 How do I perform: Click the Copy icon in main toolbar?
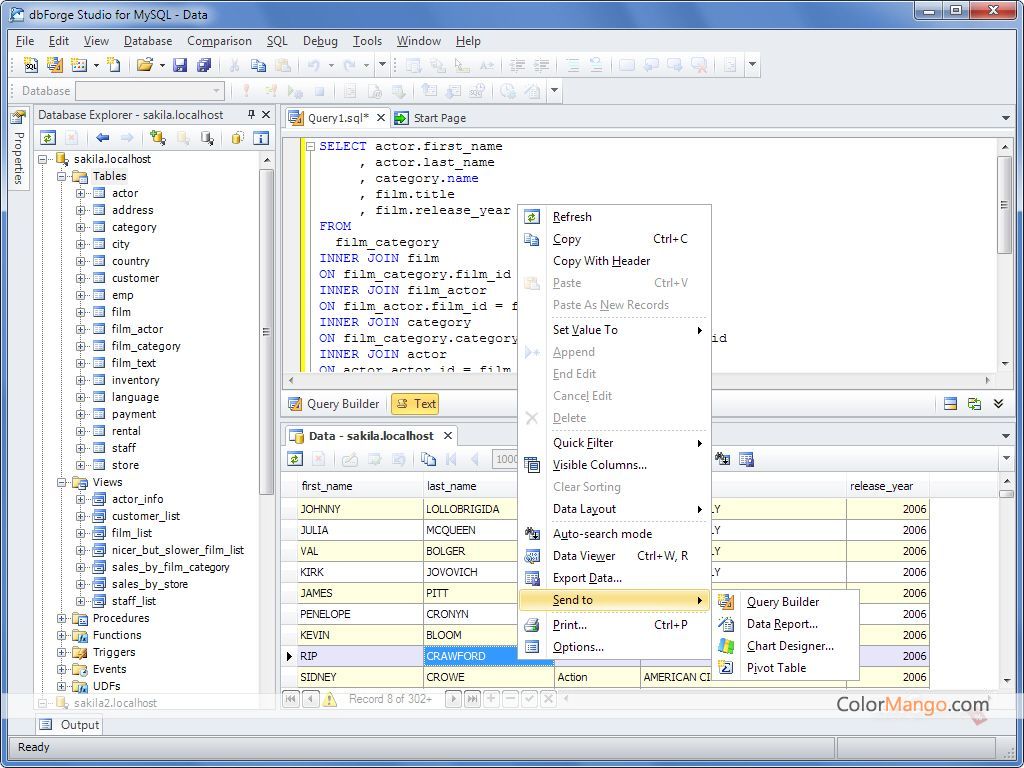(259, 65)
